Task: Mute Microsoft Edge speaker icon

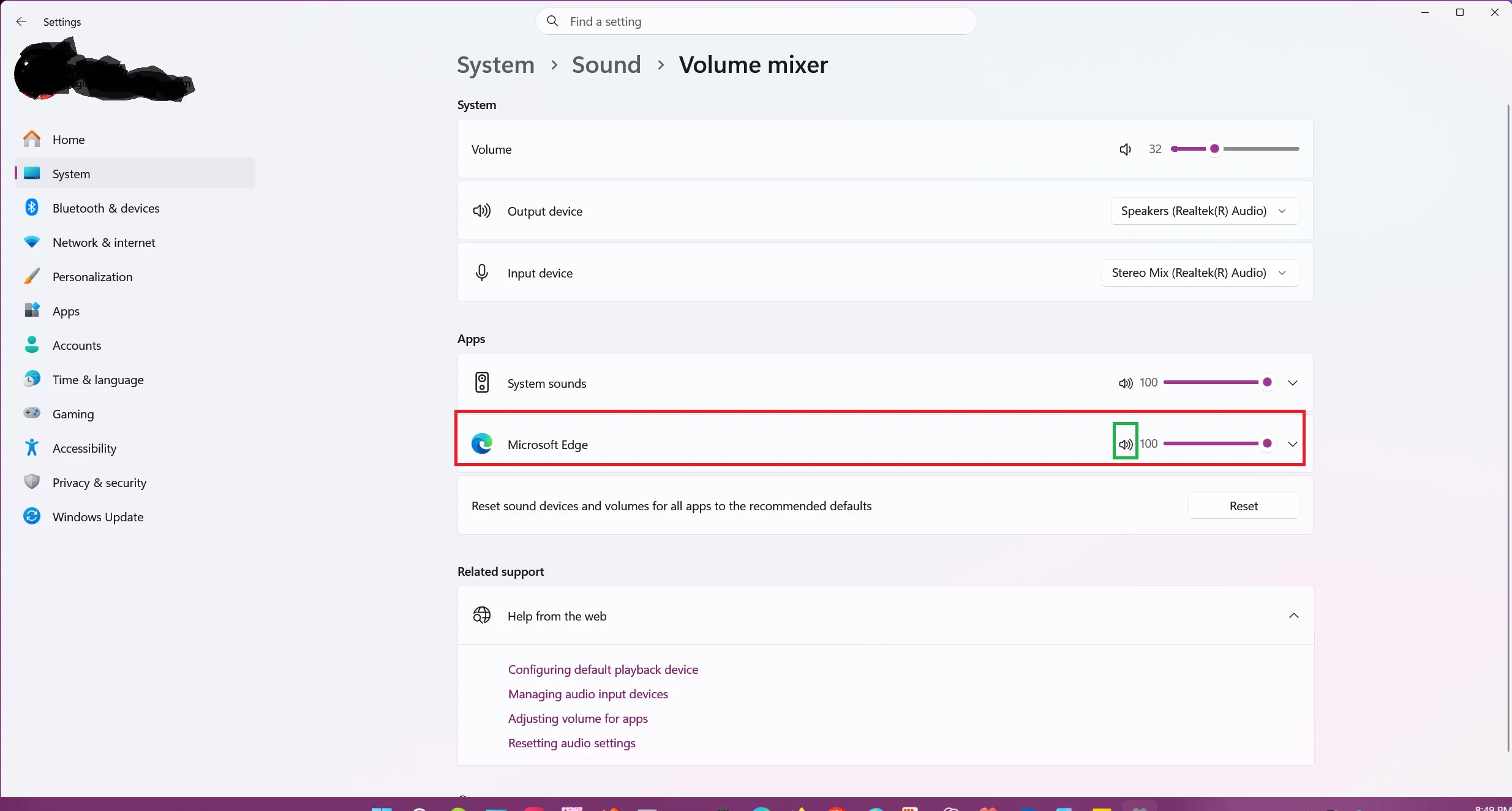Action: pyautogui.click(x=1126, y=443)
